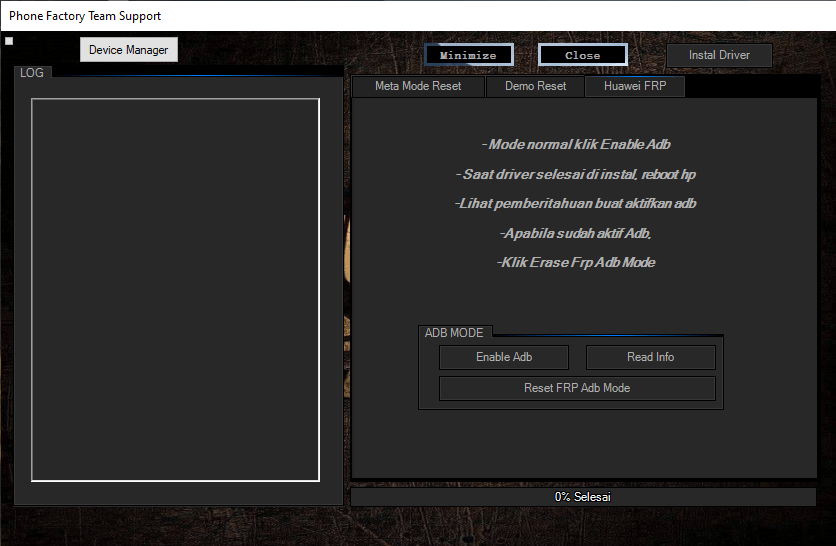836x546 pixels.
Task: Click the 'Klik Erase Frp Adb Mode' instruction
Action: [x=576, y=262]
